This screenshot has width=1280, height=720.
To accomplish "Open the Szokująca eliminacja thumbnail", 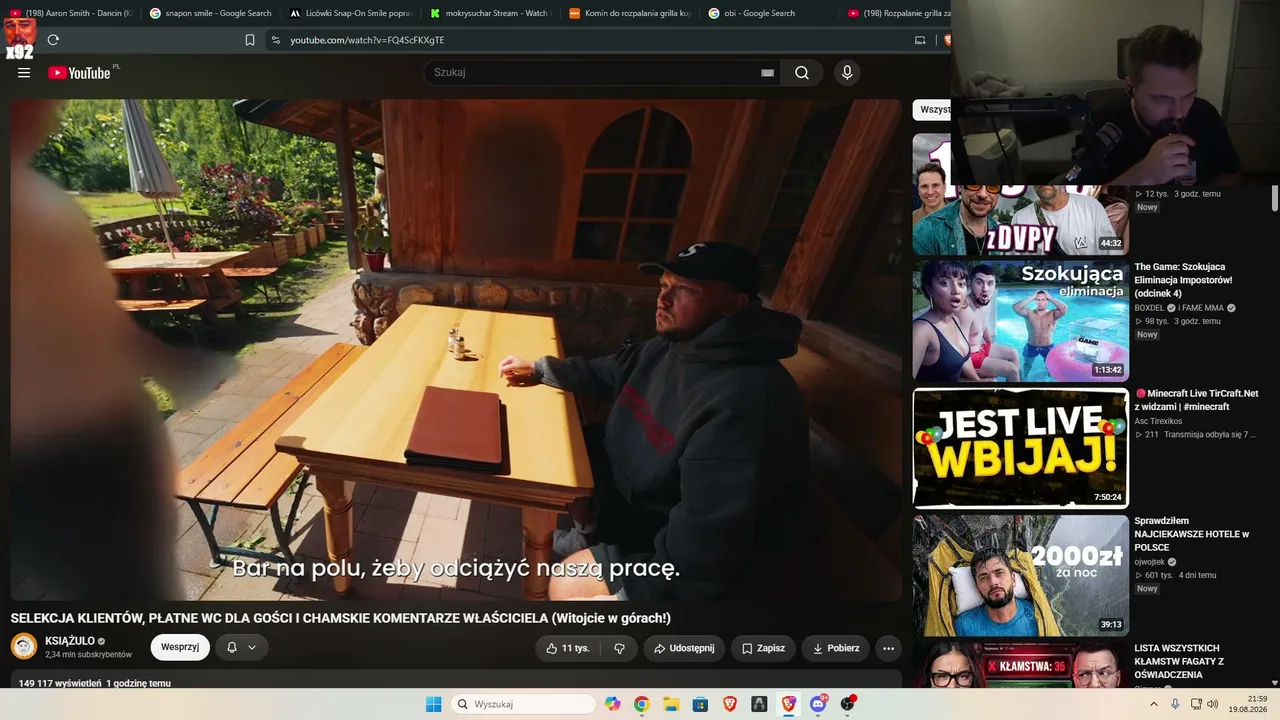I will [1021, 321].
